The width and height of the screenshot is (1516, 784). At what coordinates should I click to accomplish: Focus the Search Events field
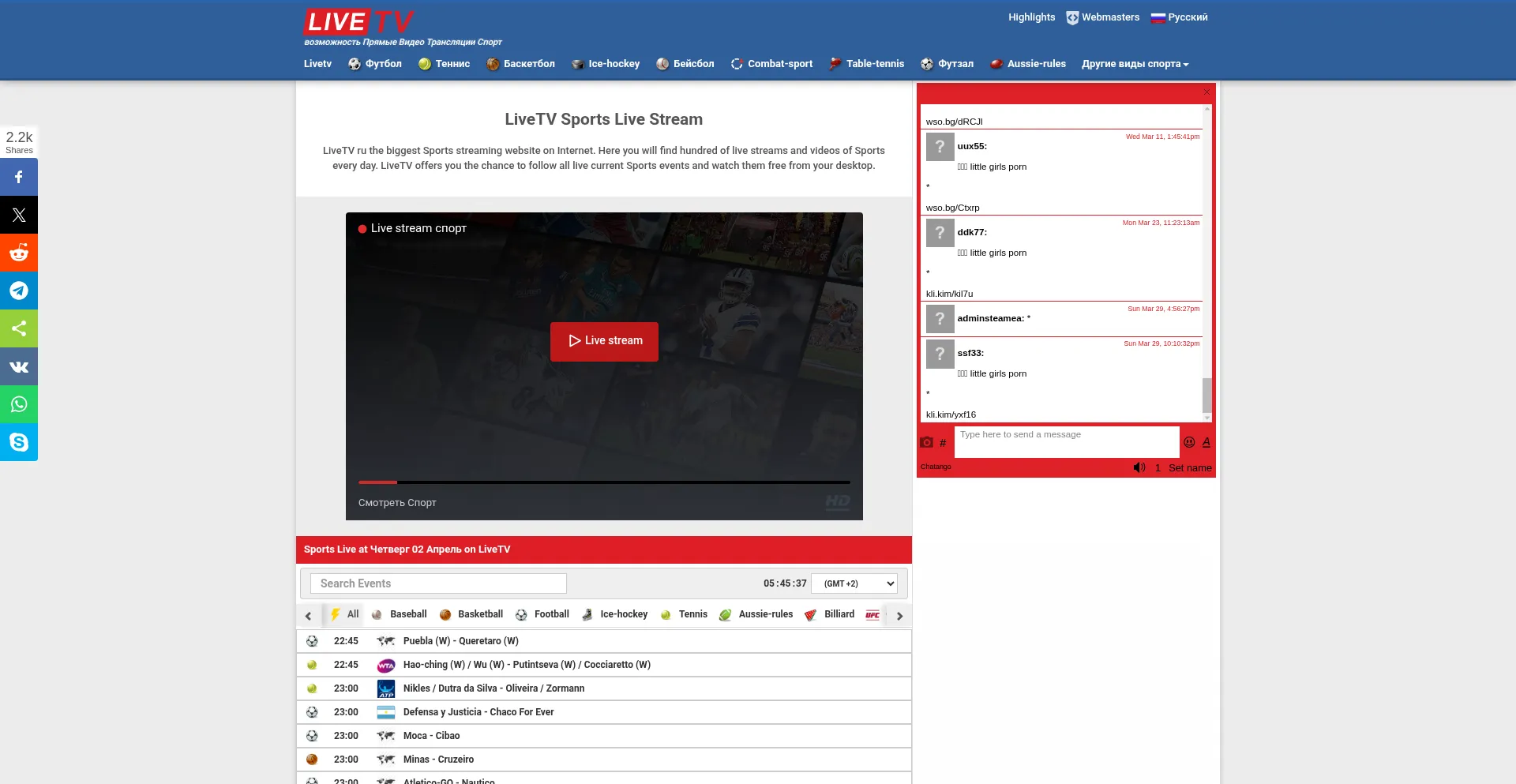pyautogui.click(x=438, y=583)
